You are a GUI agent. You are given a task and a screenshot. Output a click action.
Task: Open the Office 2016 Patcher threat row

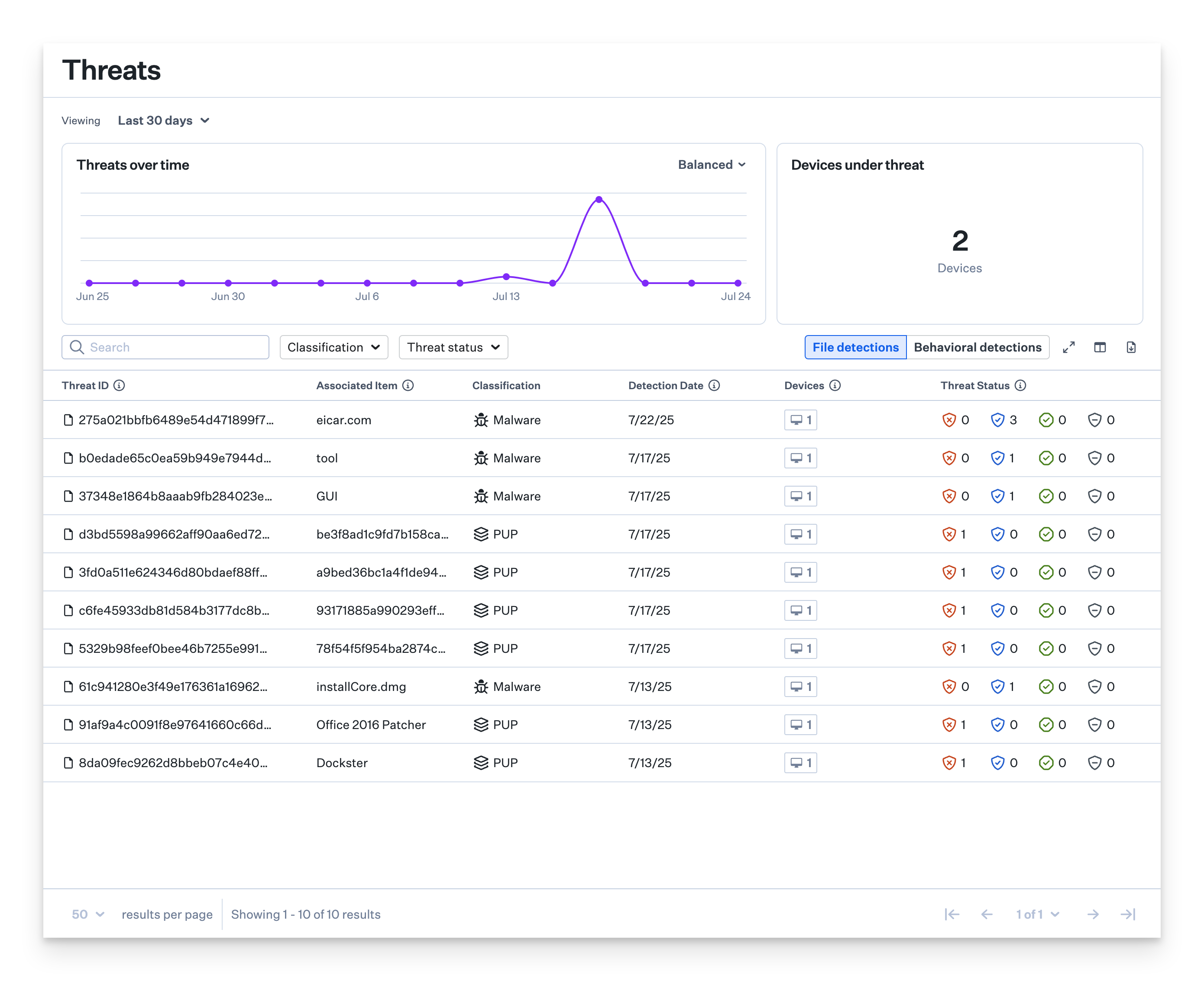pos(370,724)
